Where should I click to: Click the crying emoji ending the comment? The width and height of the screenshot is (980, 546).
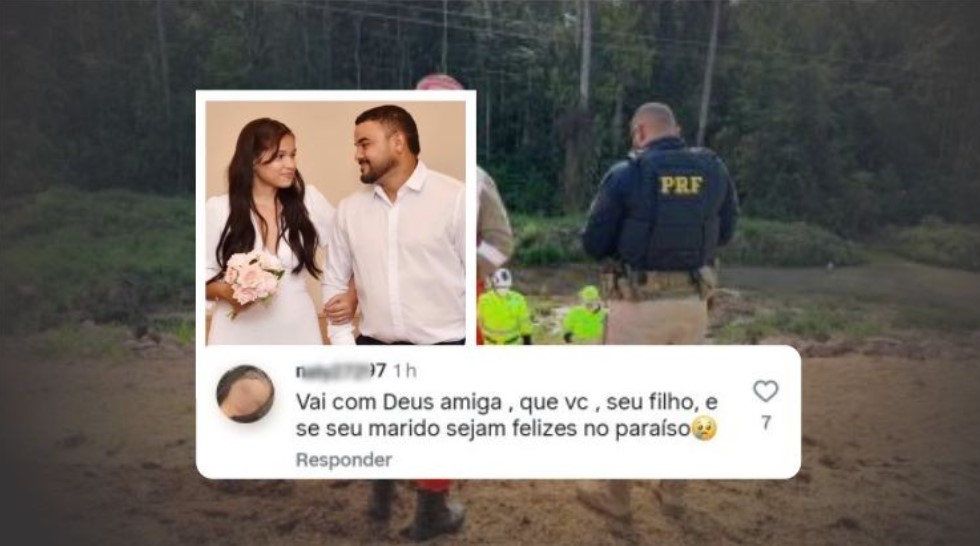(704, 429)
